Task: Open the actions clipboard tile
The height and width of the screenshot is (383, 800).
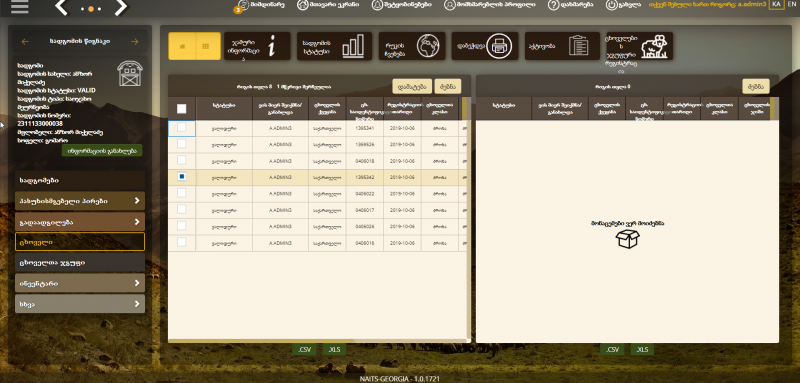Action: tap(562, 46)
